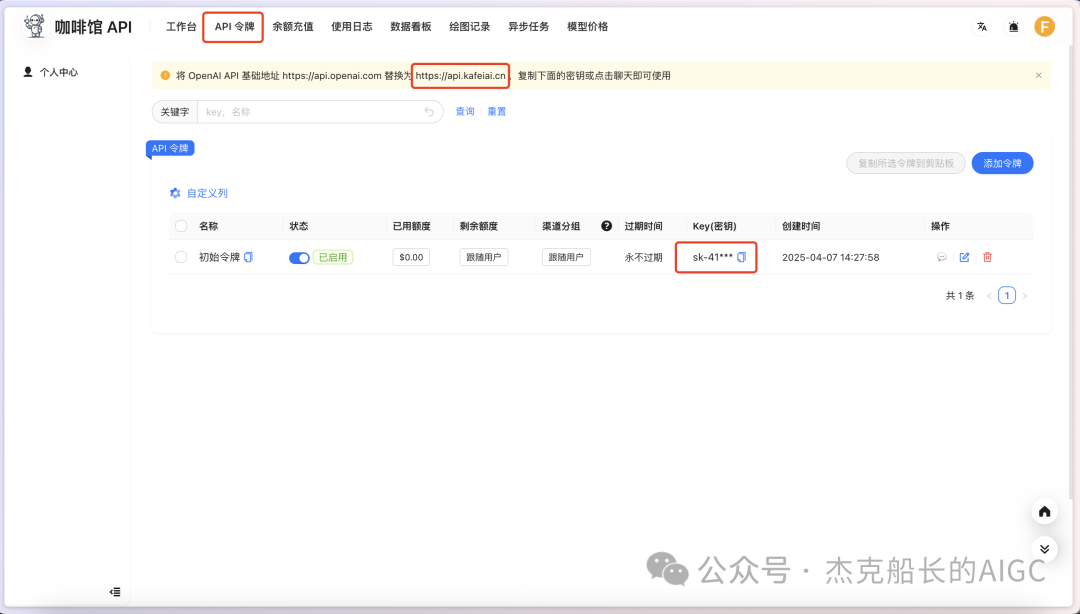Click the https://api.kafeiai.cn address in banner
This screenshot has width=1080, height=614.
tap(460, 76)
